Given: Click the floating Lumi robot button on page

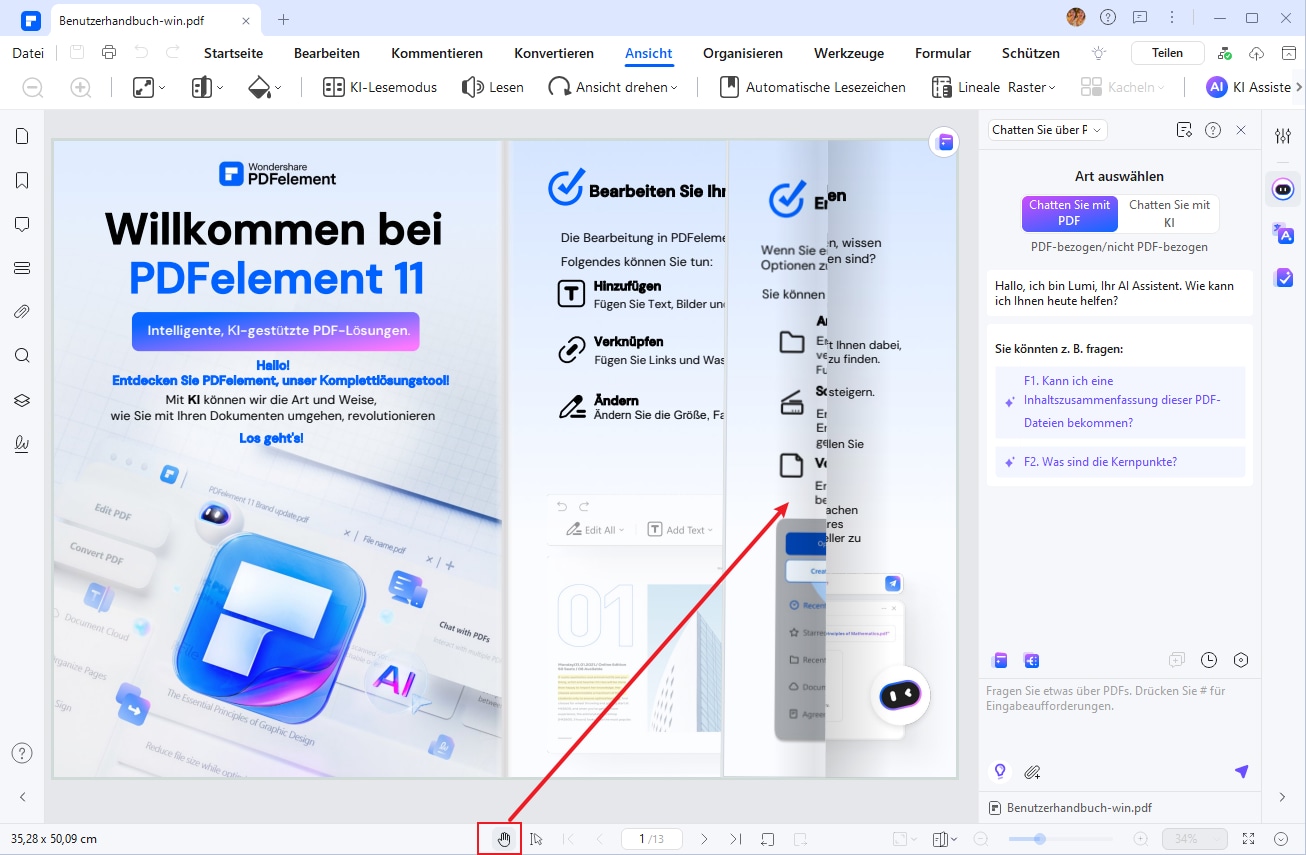Looking at the screenshot, I should click(x=900, y=694).
